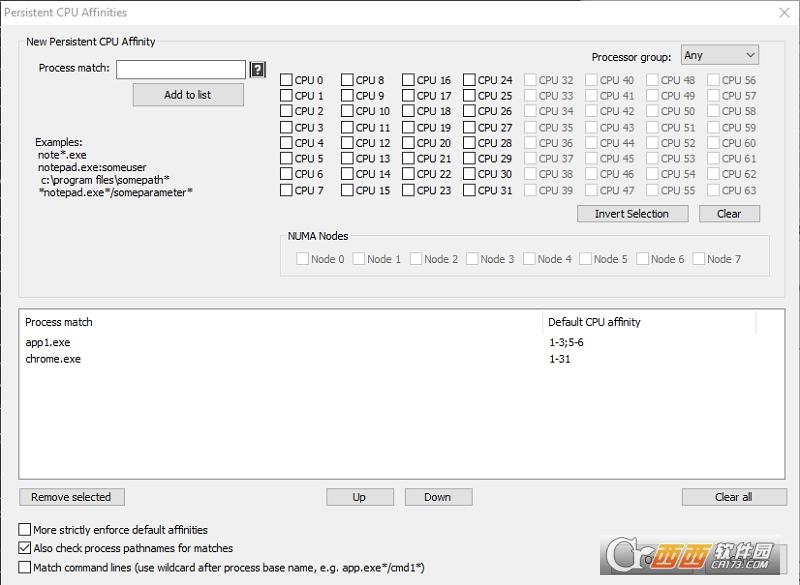Screen dimensions: 800x585
Task: Check the CPU 10 checkbox
Action: click(347, 111)
